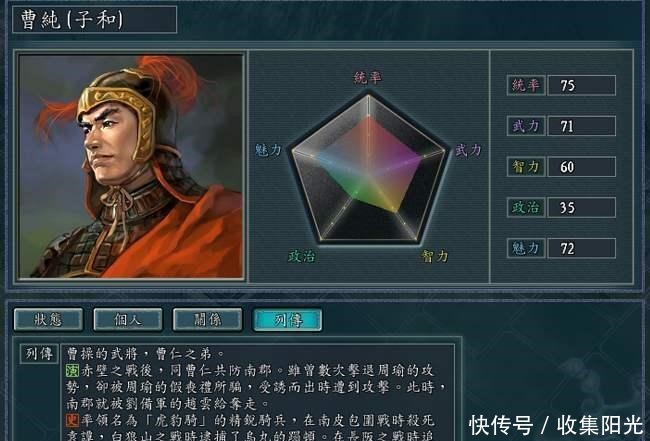Select the 武力 value field showing 71
The image size is (650, 441).
[x=582, y=126]
